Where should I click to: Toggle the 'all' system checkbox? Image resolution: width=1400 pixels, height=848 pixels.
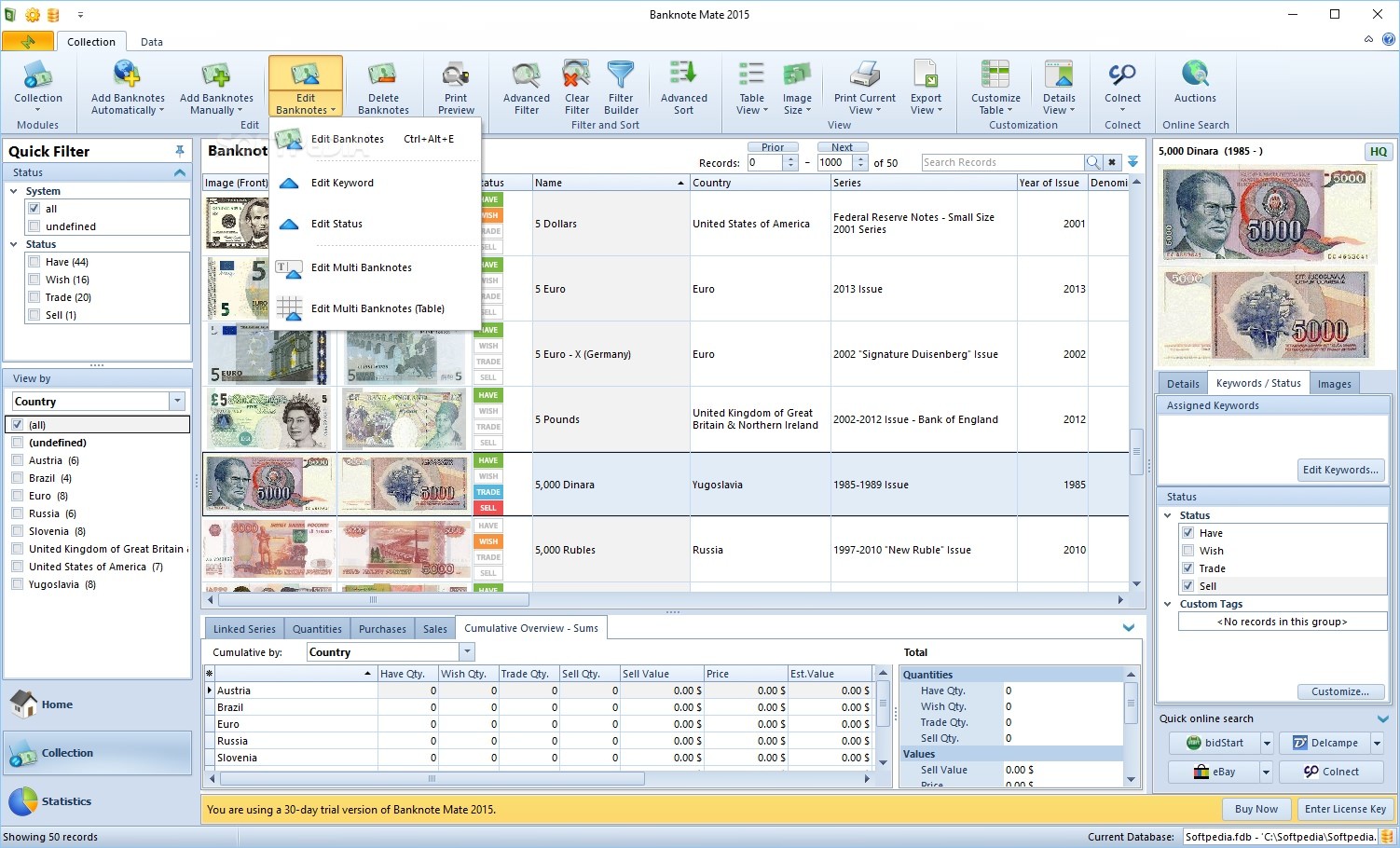[x=34, y=209]
